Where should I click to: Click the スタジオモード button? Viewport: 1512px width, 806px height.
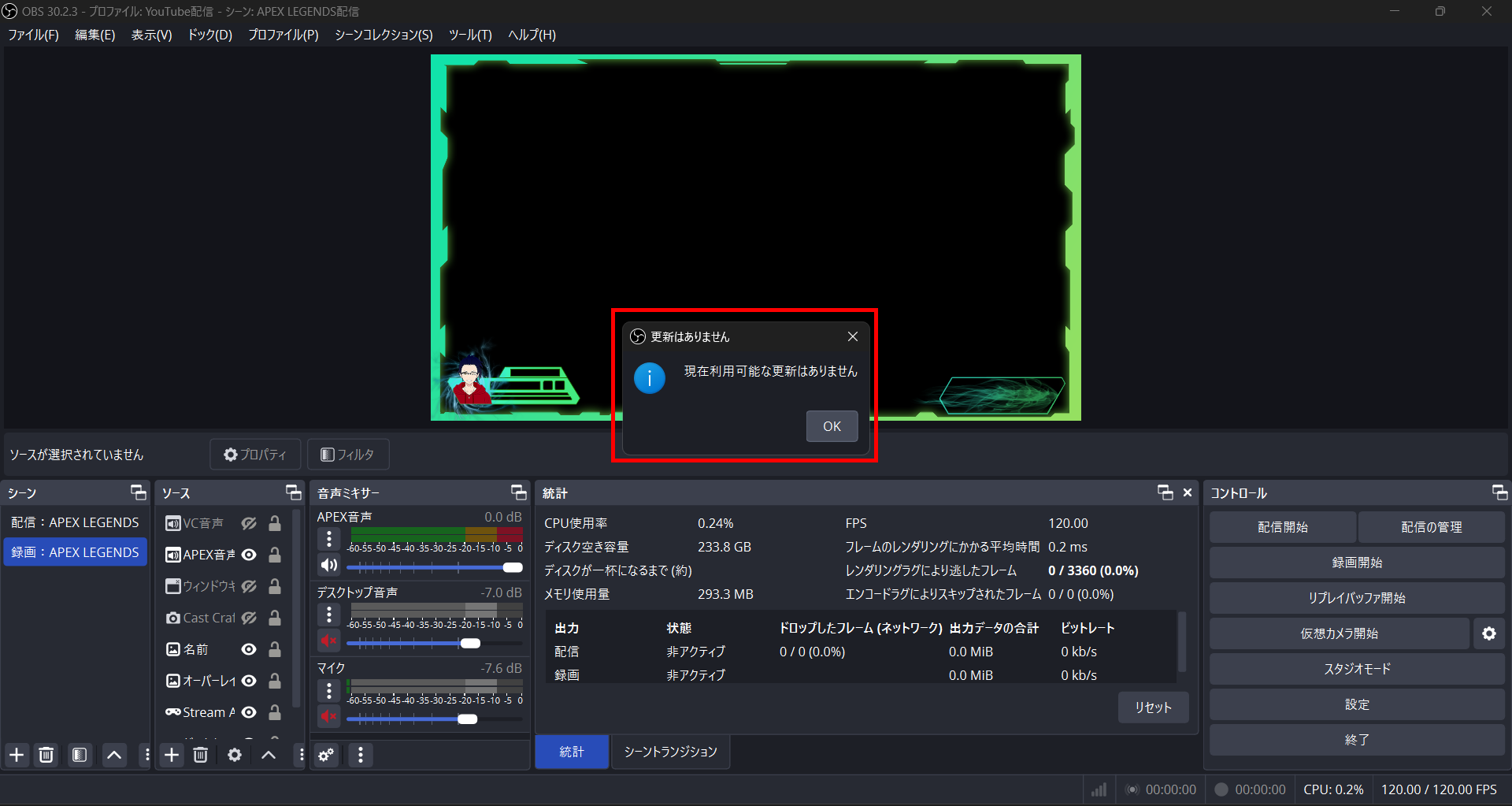(x=1357, y=669)
